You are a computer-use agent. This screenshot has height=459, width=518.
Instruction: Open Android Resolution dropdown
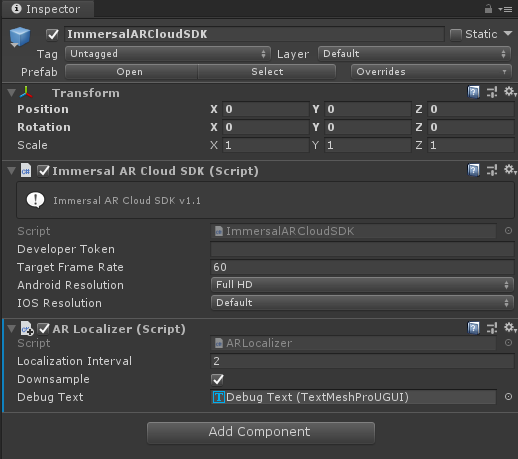[x=362, y=285]
